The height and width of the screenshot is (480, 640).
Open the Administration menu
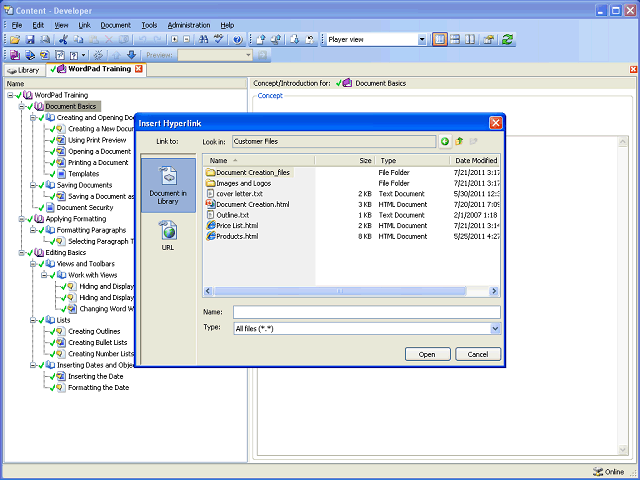(x=189, y=24)
